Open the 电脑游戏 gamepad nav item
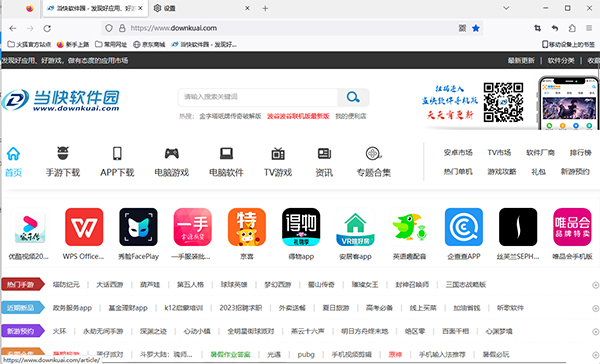This screenshot has width=600, height=364. [171, 162]
